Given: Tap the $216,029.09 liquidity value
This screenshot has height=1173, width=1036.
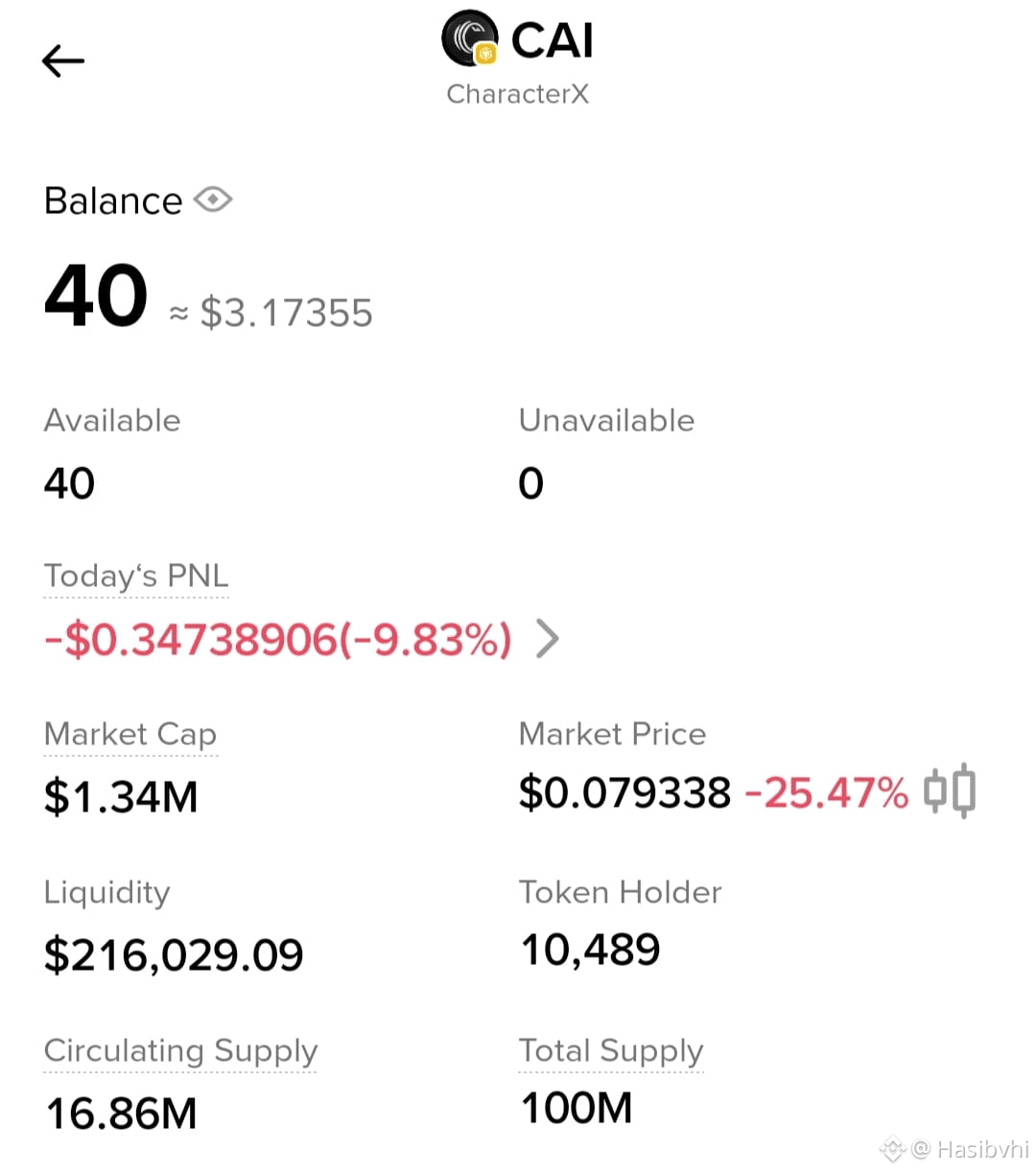Looking at the screenshot, I should pos(174,954).
